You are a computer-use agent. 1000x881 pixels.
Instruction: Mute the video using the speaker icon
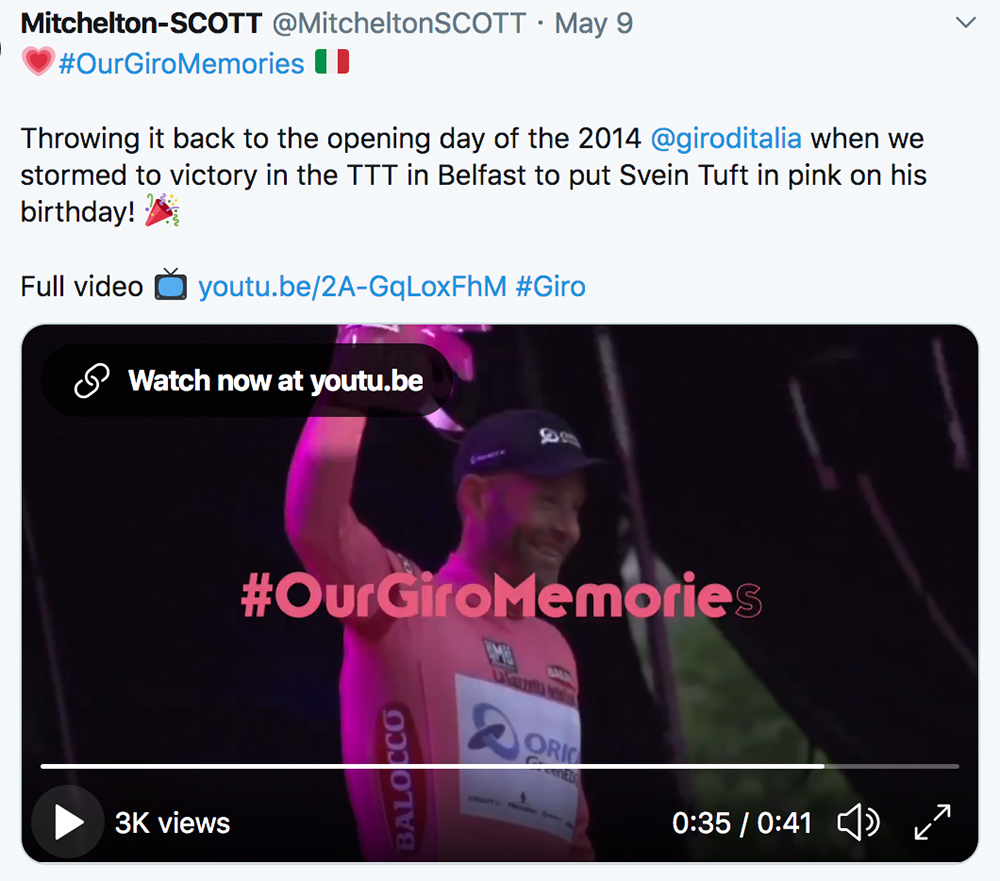click(857, 822)
